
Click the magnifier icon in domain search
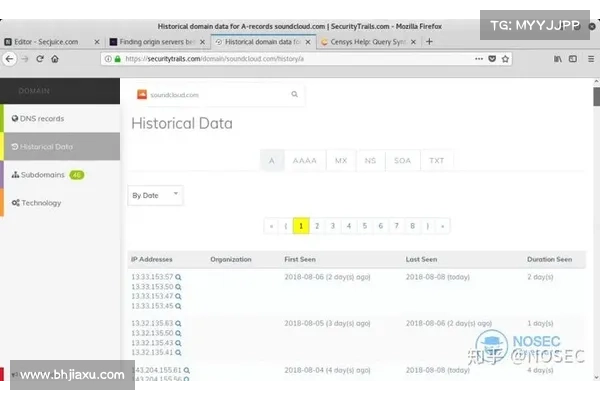[x=294, y=94]
